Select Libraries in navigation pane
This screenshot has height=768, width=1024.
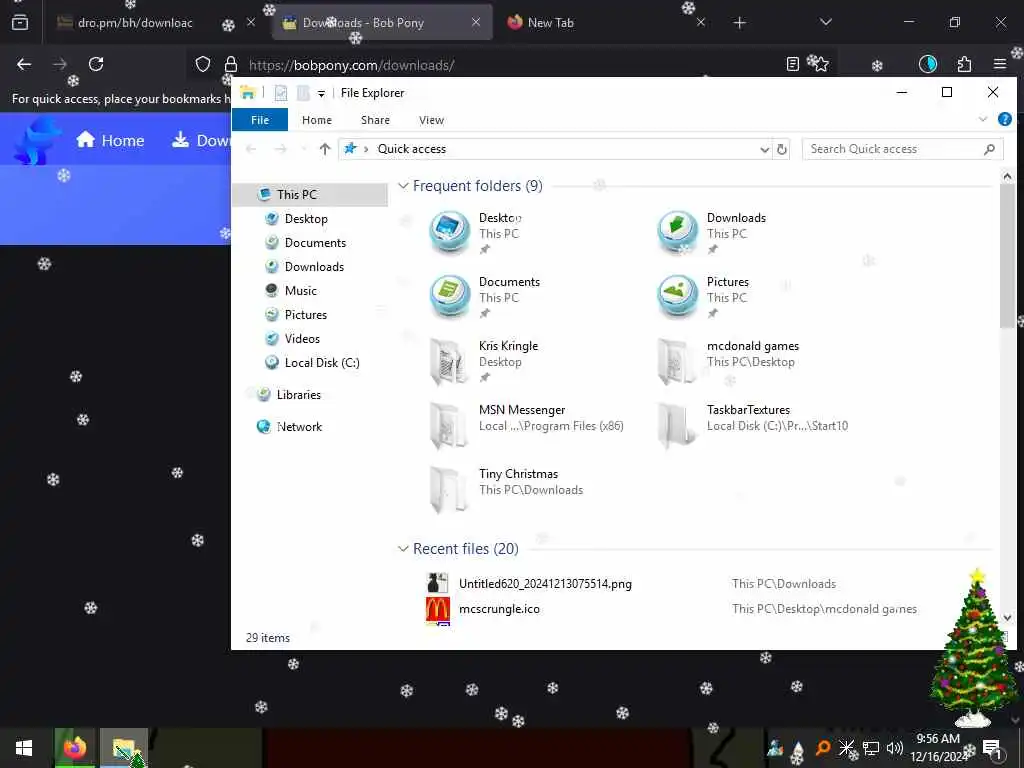pos(298,395)
